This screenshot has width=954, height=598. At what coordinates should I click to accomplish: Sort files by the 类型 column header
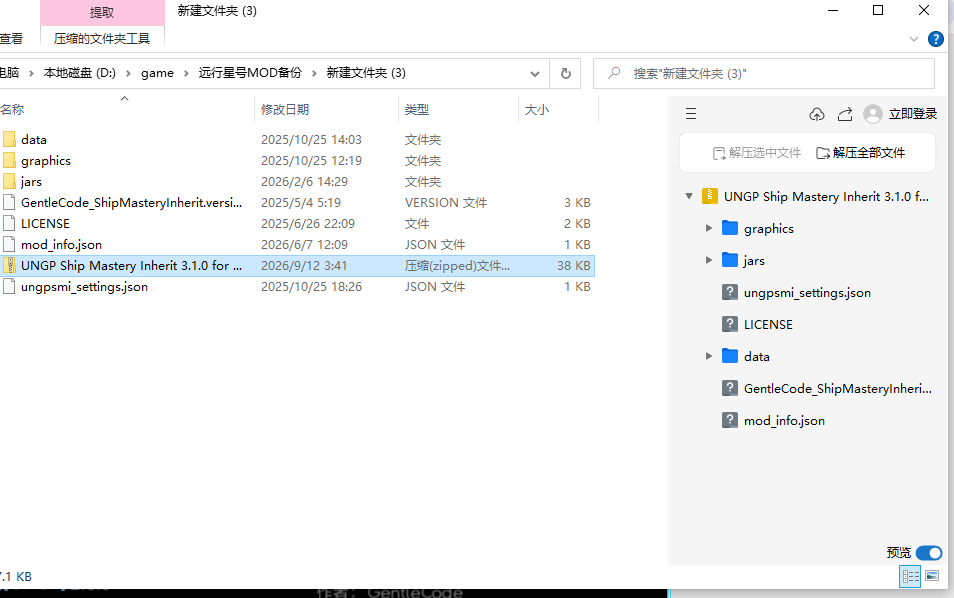[459, 110]
